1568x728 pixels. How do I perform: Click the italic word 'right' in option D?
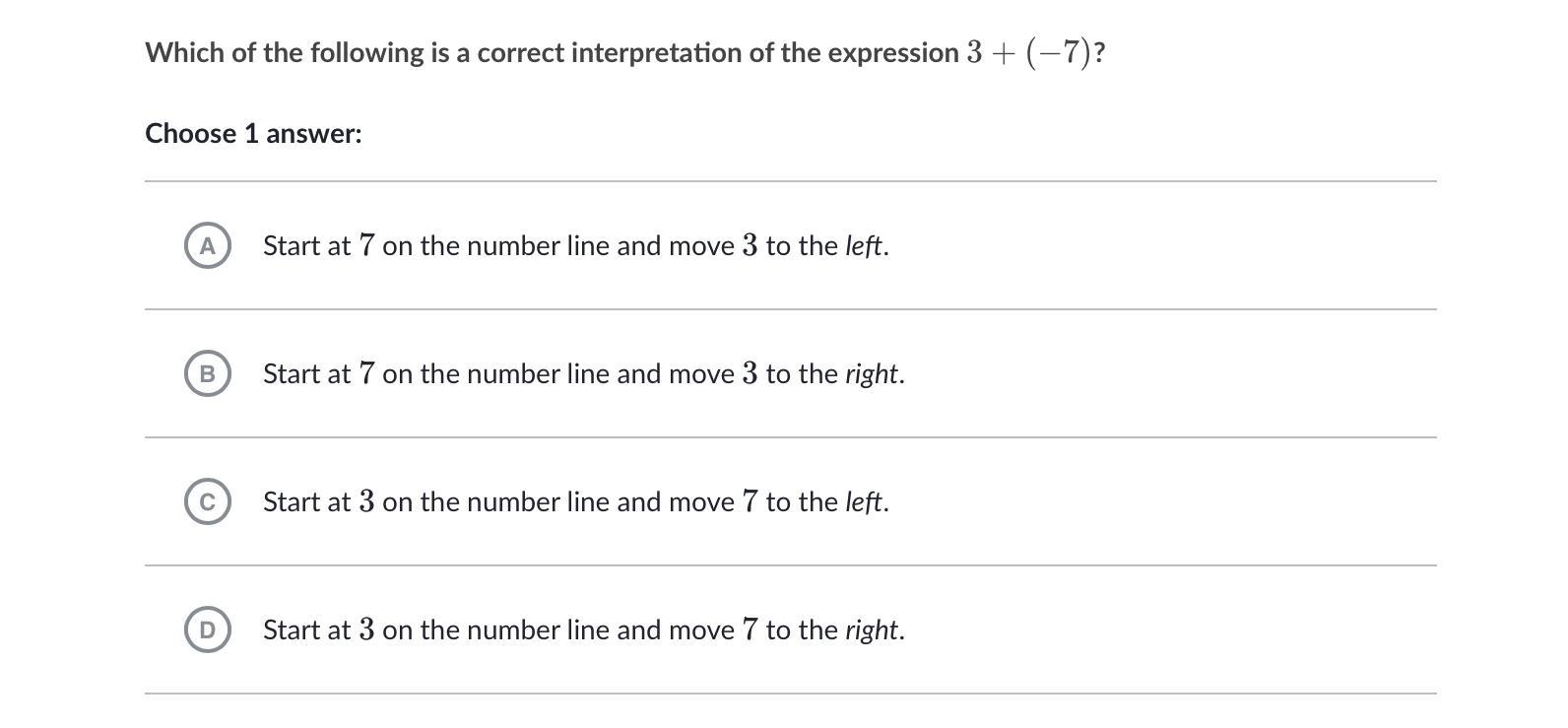pos(872,629)
